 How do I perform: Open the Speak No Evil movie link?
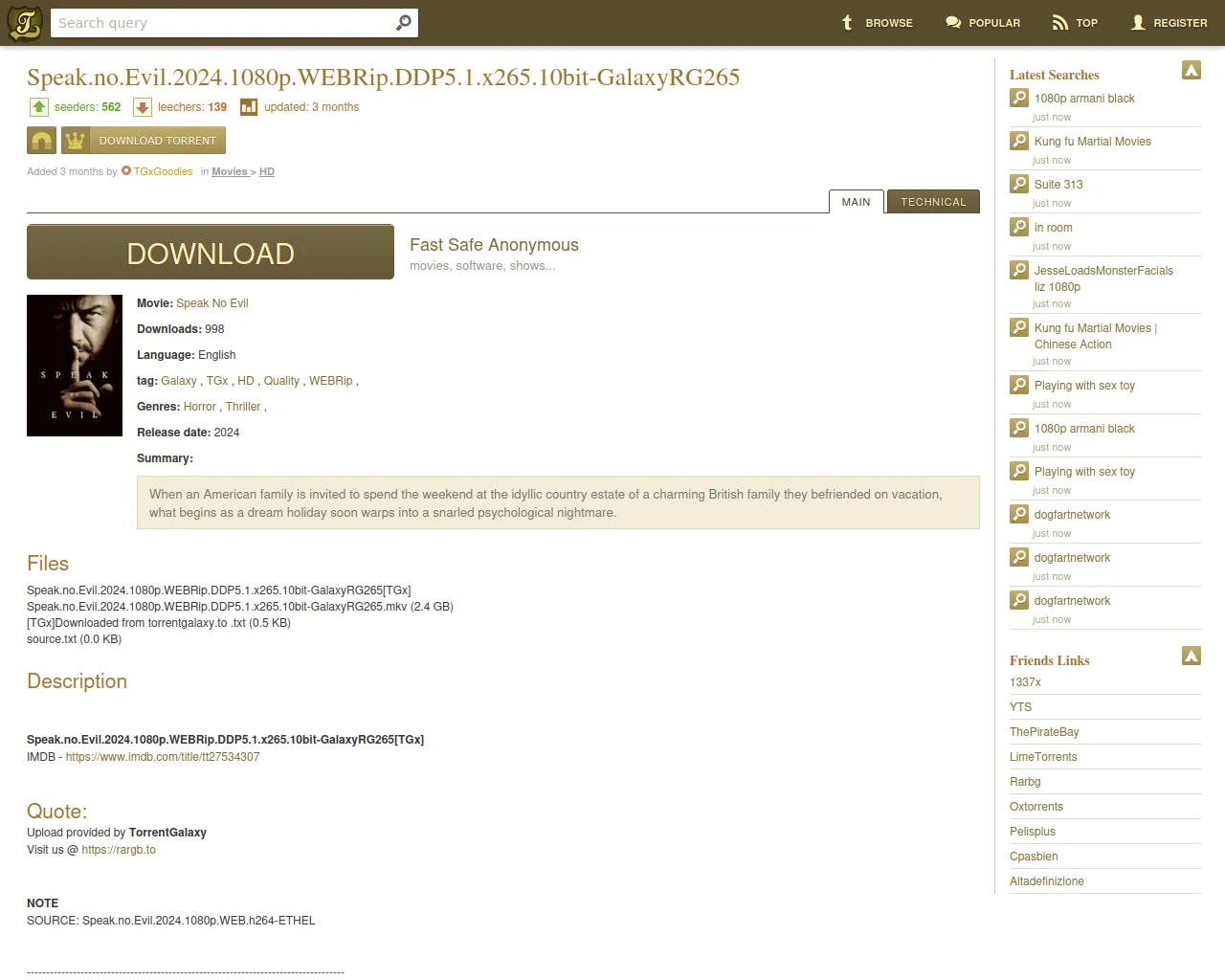click(x=212, y=303)
